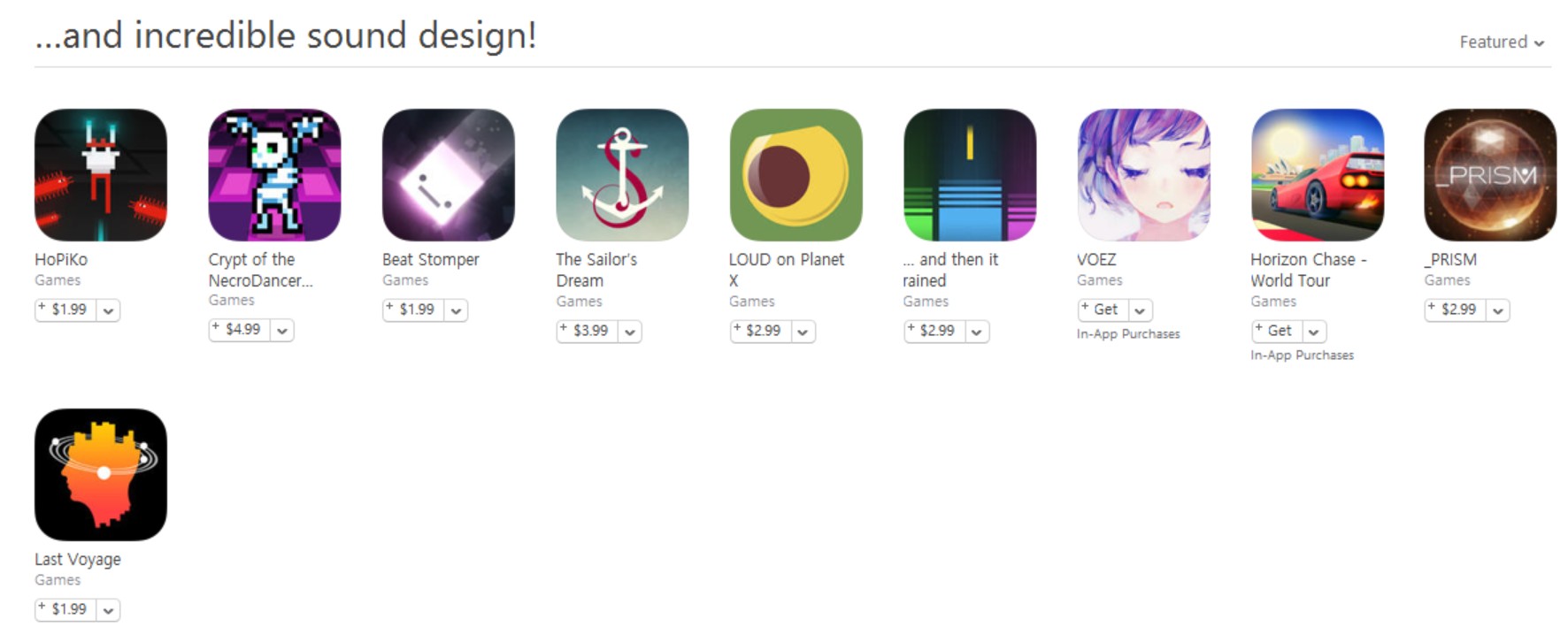Get Horizon Chase - World Tour
Viewport: 1568px width, 642px height.
(x=1277, y=331)
